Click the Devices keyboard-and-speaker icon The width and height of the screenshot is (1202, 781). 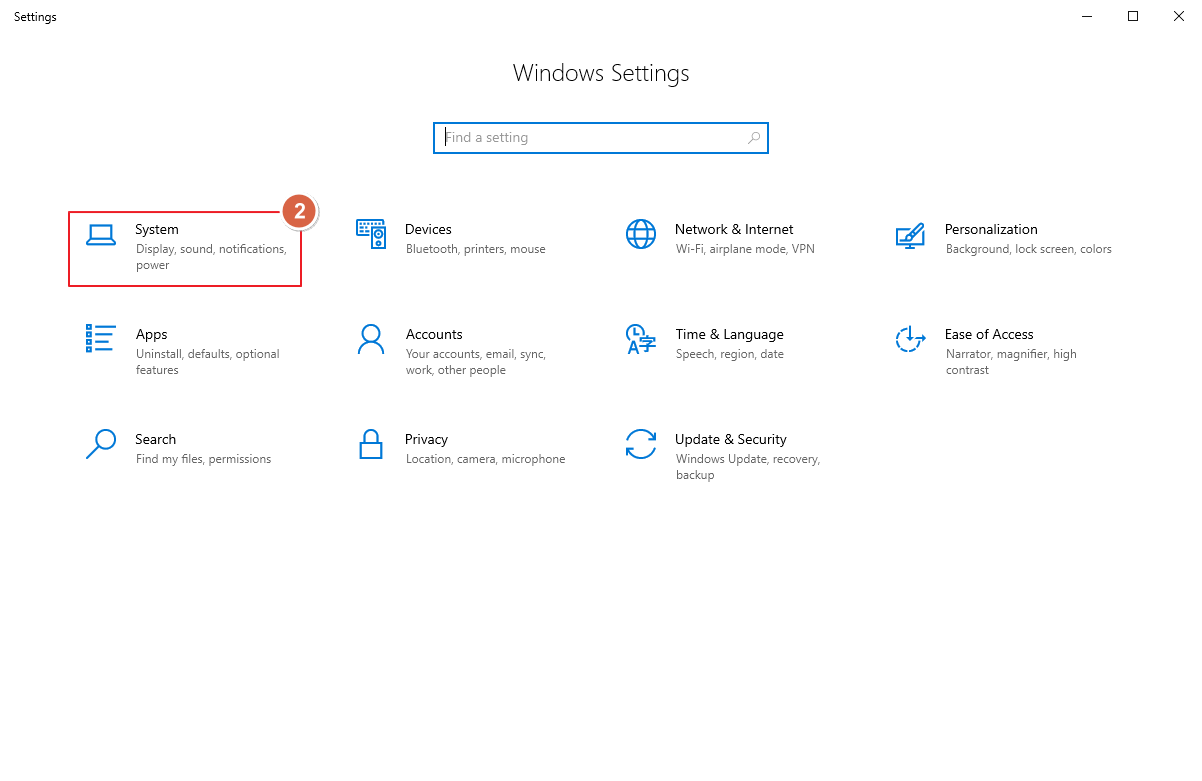[371, 234]
